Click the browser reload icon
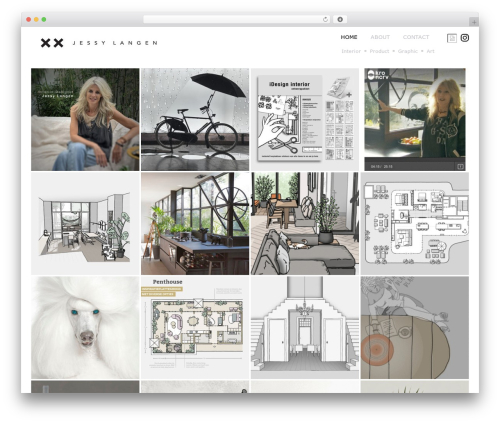Viewport: 500px width, 423px height. tap(325, 20)
